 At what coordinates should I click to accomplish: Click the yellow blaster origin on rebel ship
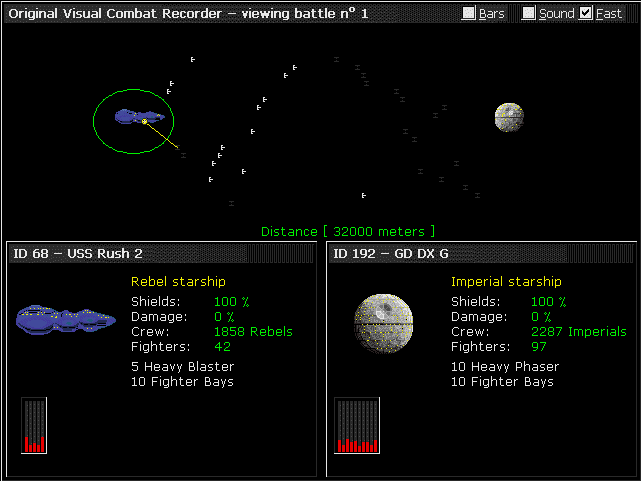pos(144,121)
